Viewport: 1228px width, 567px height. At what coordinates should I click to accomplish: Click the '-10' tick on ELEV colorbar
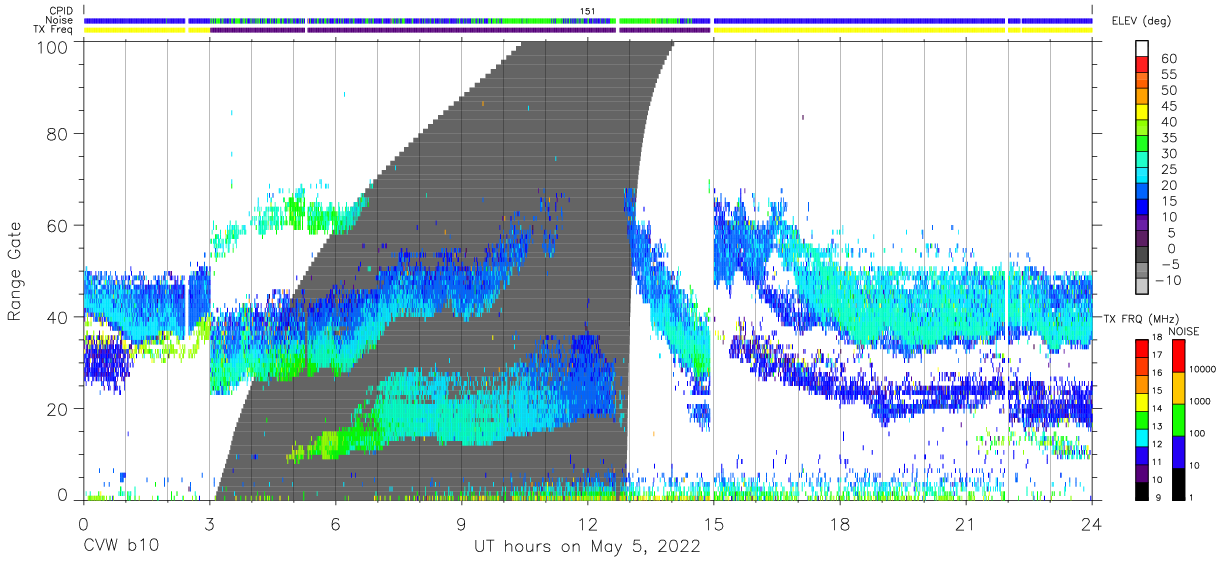1167,280
